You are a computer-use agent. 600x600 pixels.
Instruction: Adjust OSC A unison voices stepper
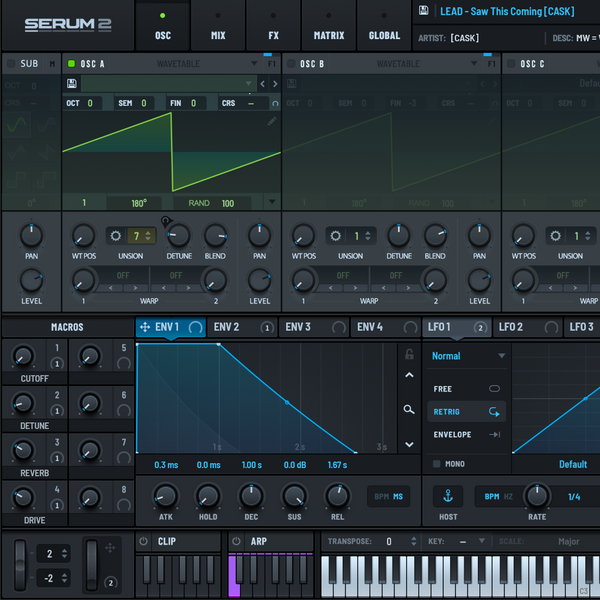[x=148, y=235]
